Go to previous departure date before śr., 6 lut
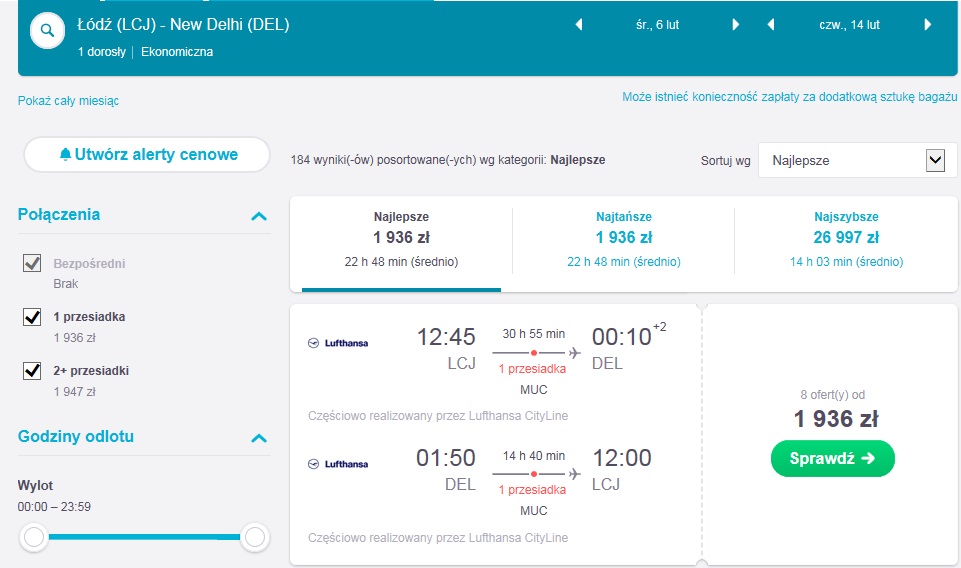 (x=579, y=25)
